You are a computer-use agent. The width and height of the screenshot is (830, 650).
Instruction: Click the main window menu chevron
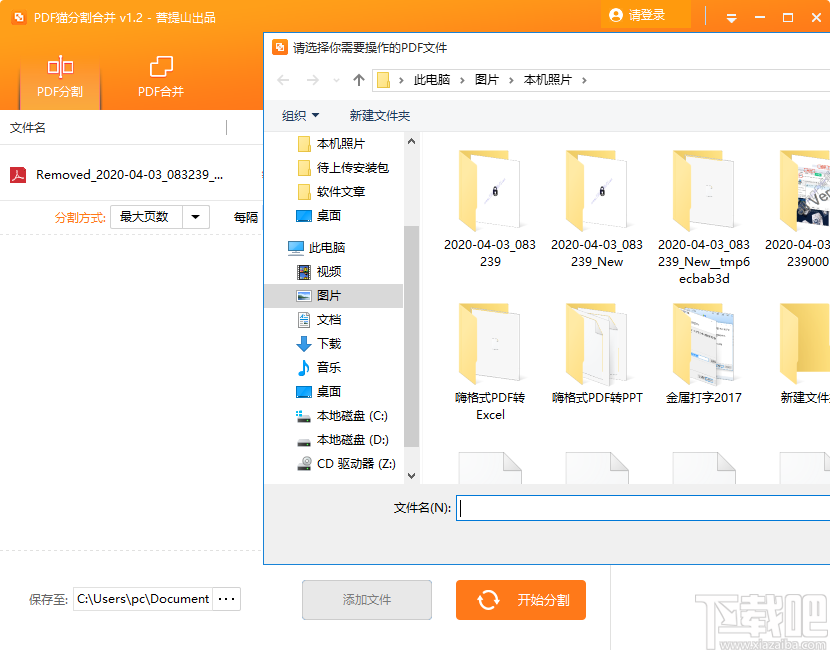pos(731,15)
